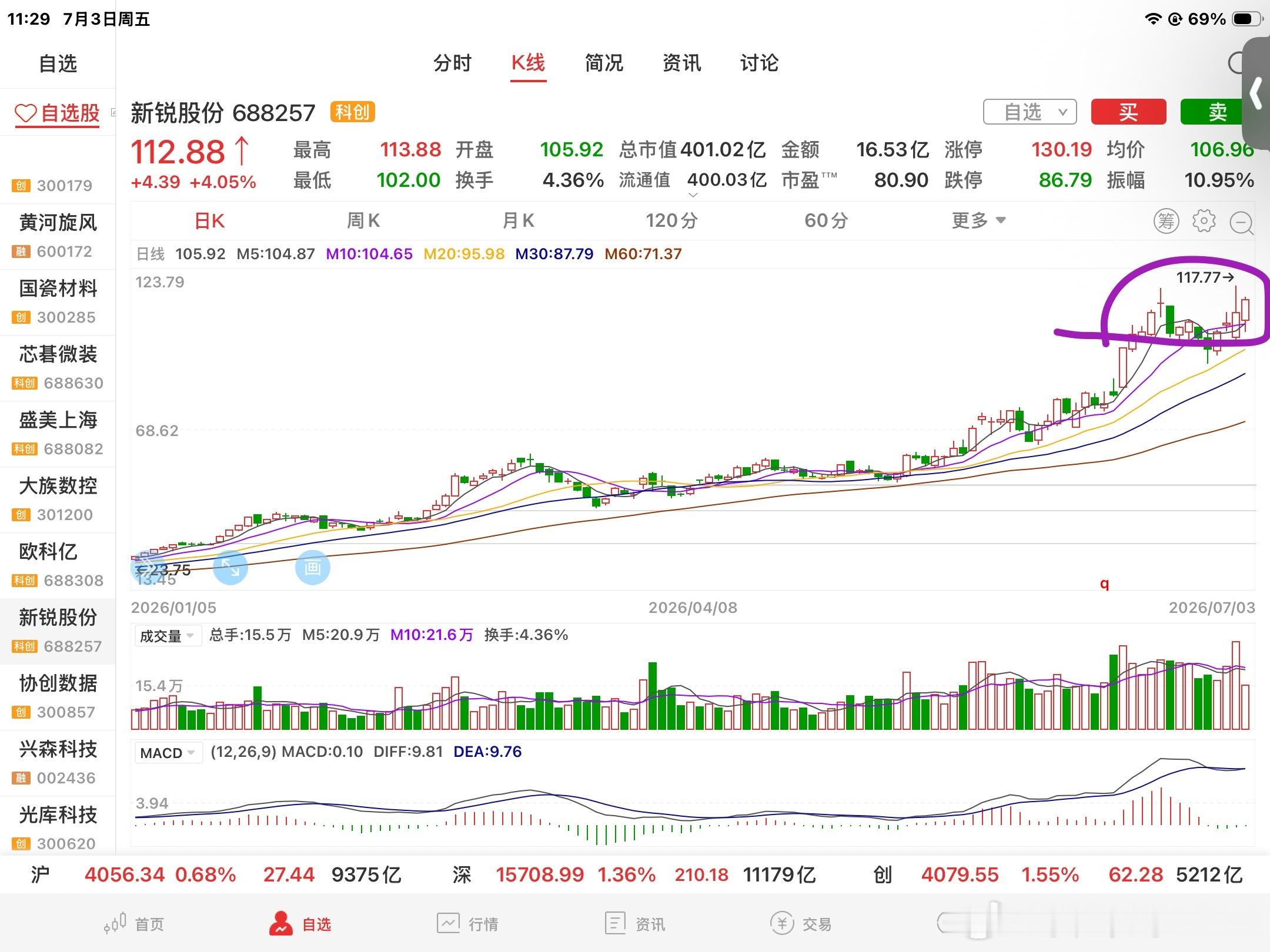Switch to the K线 tab
This screenshot has width=1270, height=952.
tap(528, 63)
